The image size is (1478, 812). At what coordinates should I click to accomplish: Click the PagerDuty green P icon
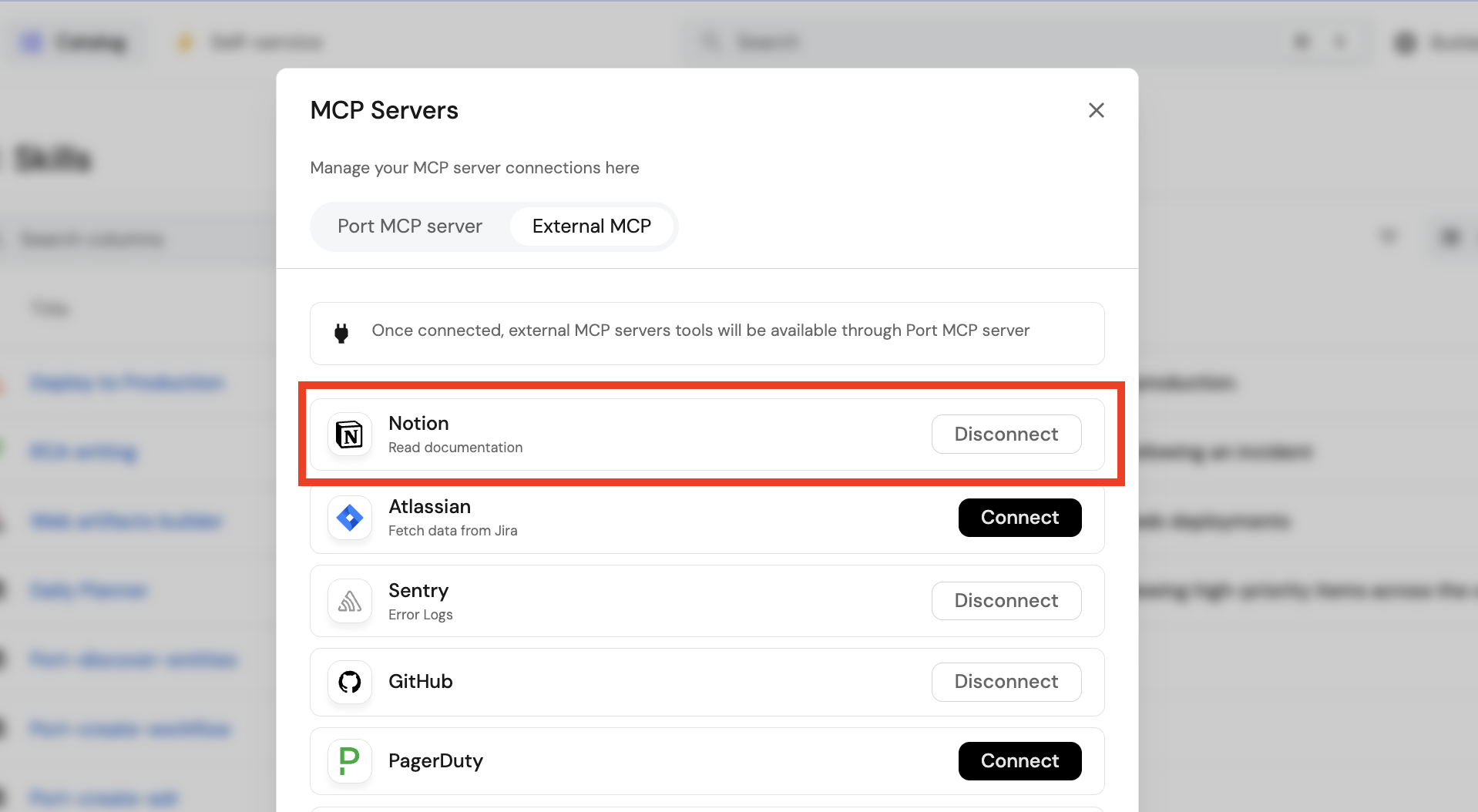[350, 761]
